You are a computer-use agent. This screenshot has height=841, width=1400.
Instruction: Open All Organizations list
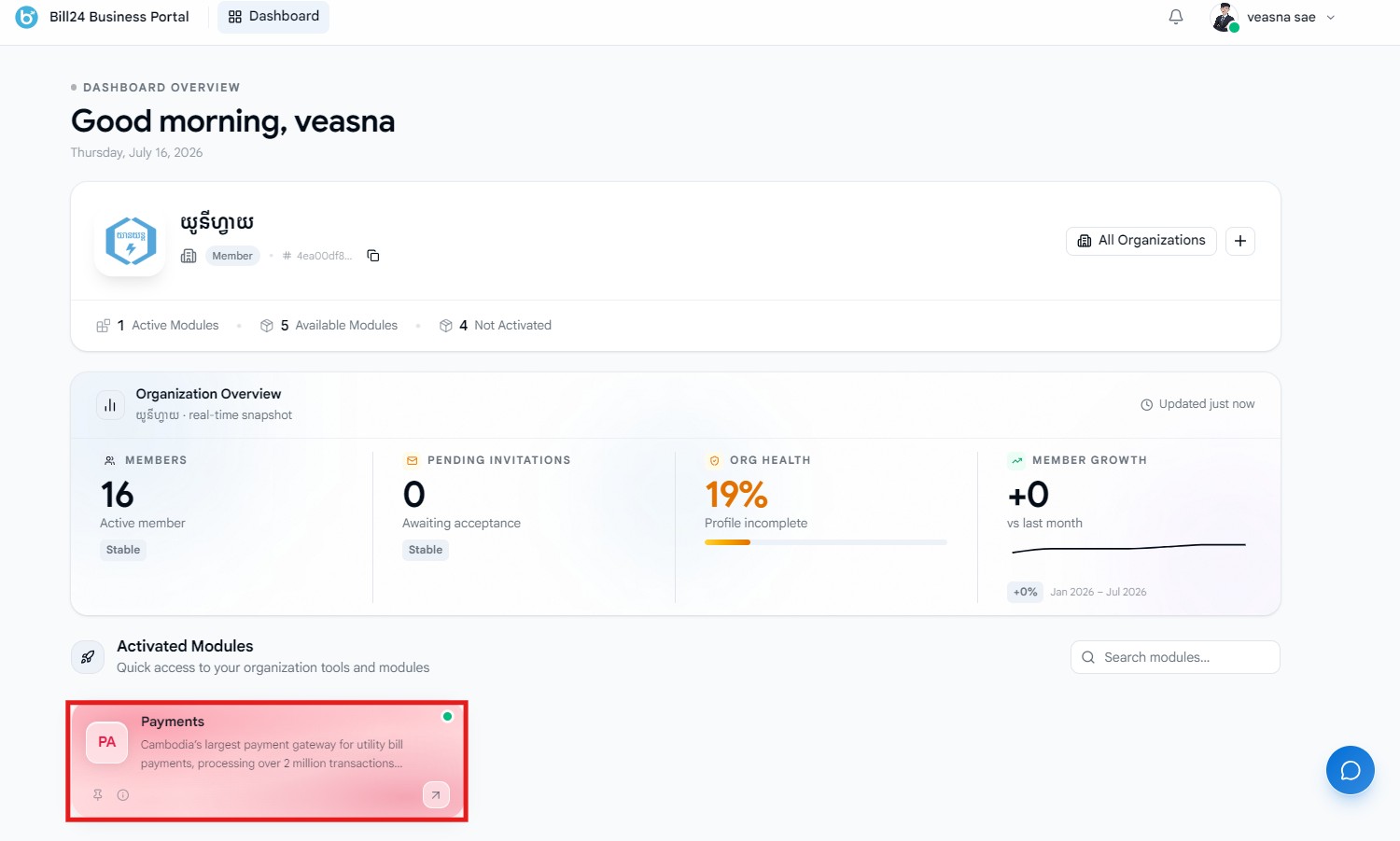click(x=1141, y=241)
